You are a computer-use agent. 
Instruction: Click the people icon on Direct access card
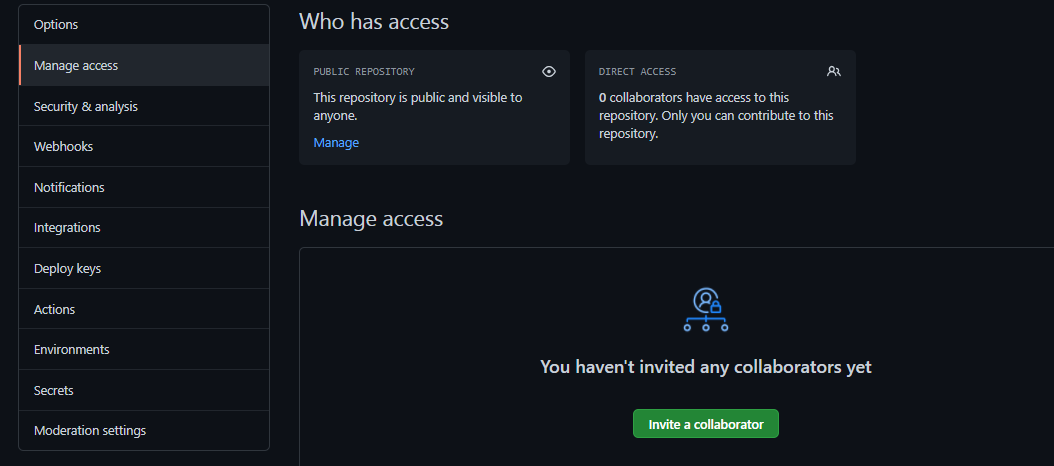point(834,71)
